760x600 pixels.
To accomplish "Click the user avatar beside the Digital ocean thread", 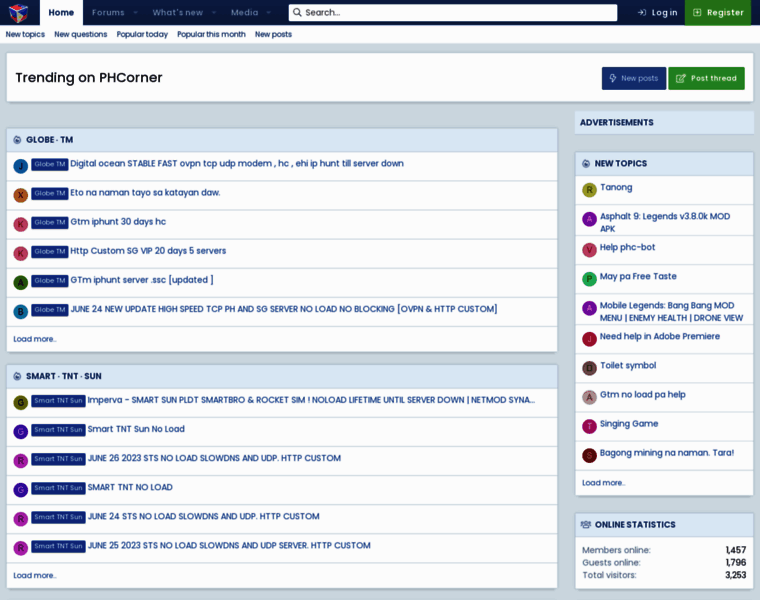I will tap(20, 166).
